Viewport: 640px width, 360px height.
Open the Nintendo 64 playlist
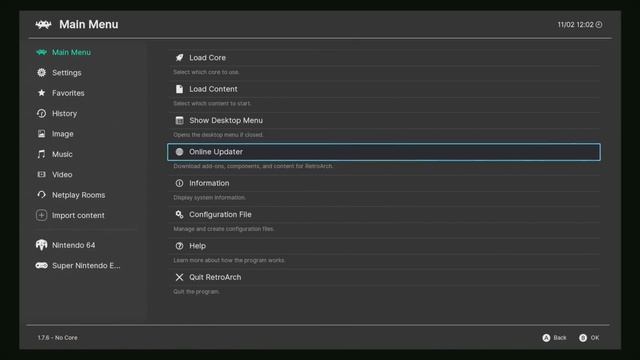point(73,245)
